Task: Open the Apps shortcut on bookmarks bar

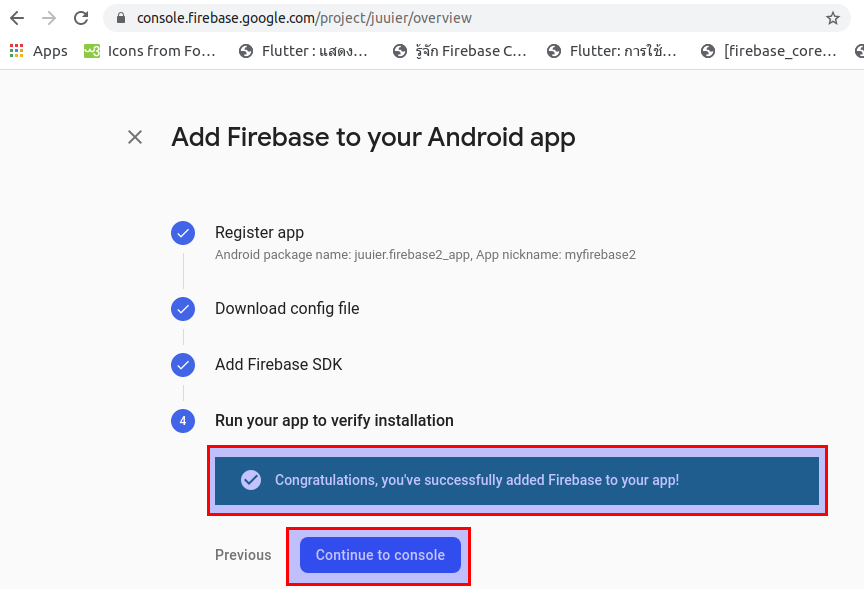Action: pyautogui.click(x=38, y=50)
